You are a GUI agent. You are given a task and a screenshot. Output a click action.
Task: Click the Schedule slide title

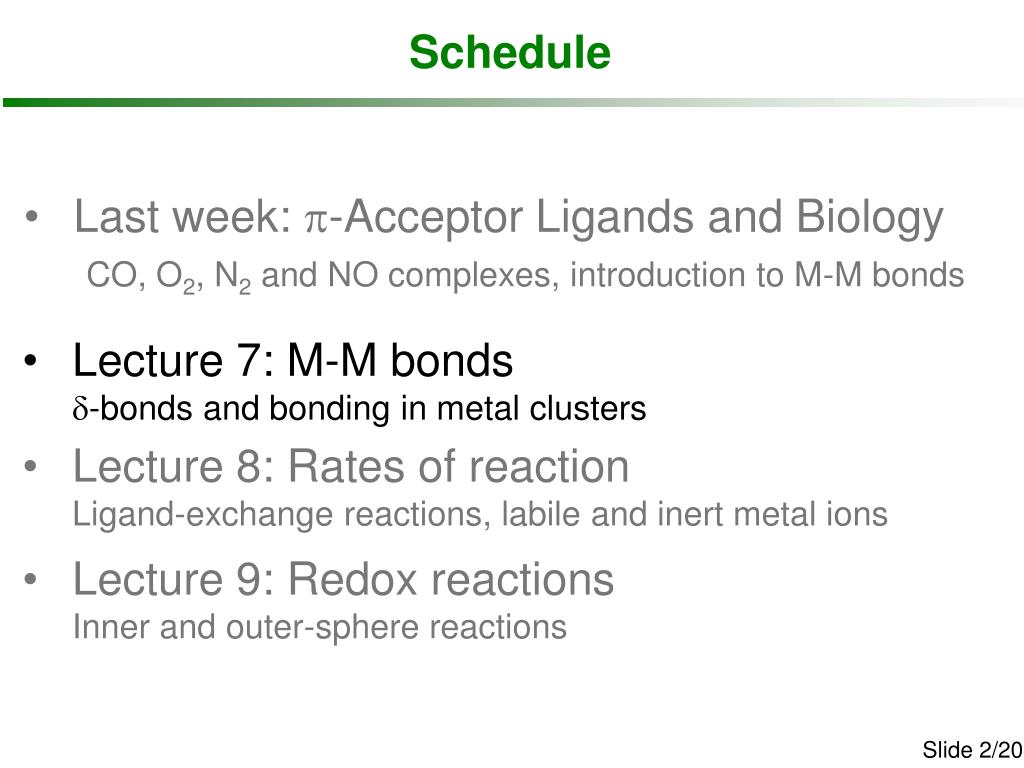(510, 52)
